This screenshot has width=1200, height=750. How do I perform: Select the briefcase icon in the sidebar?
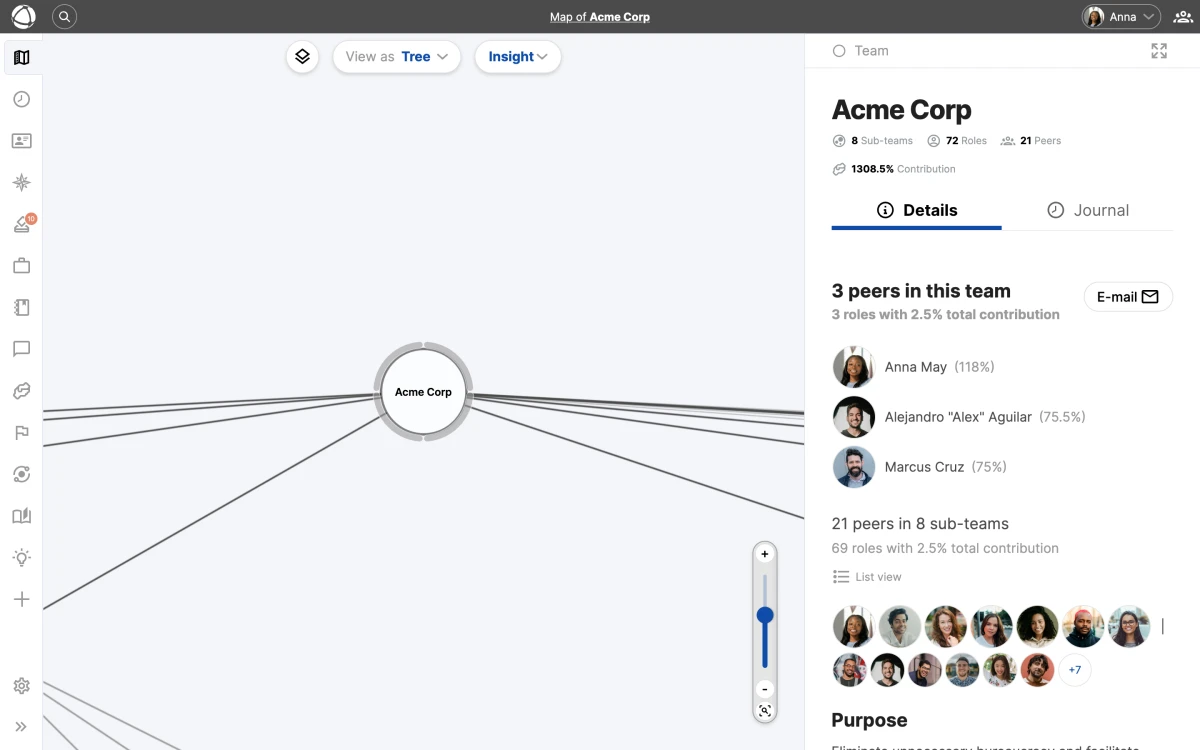tap(21, 265)
